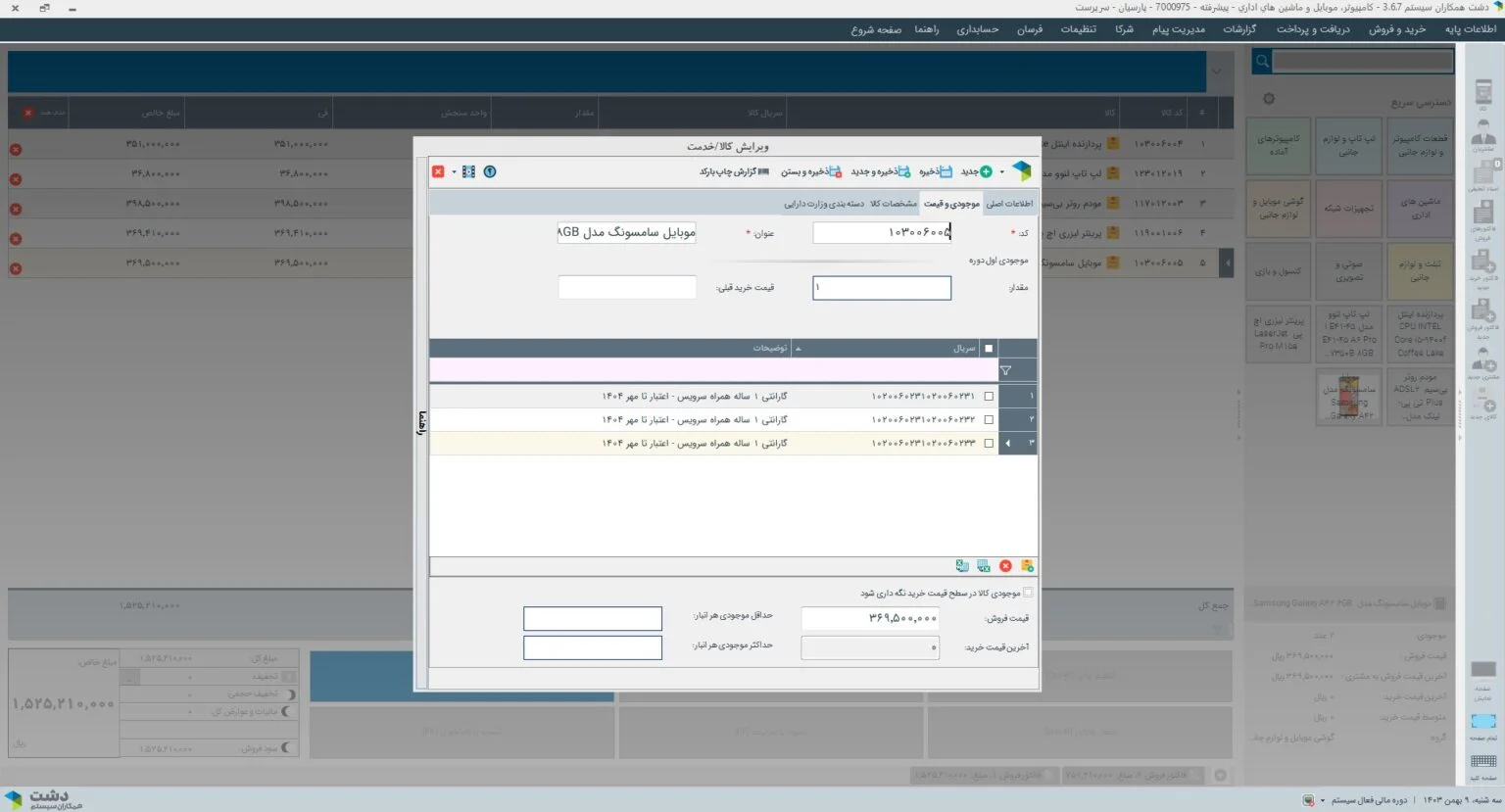Screen dimensions: 1505x812
Task: Toggle the select-all checkbox in serial header
Action: click(x=989, y=348)
